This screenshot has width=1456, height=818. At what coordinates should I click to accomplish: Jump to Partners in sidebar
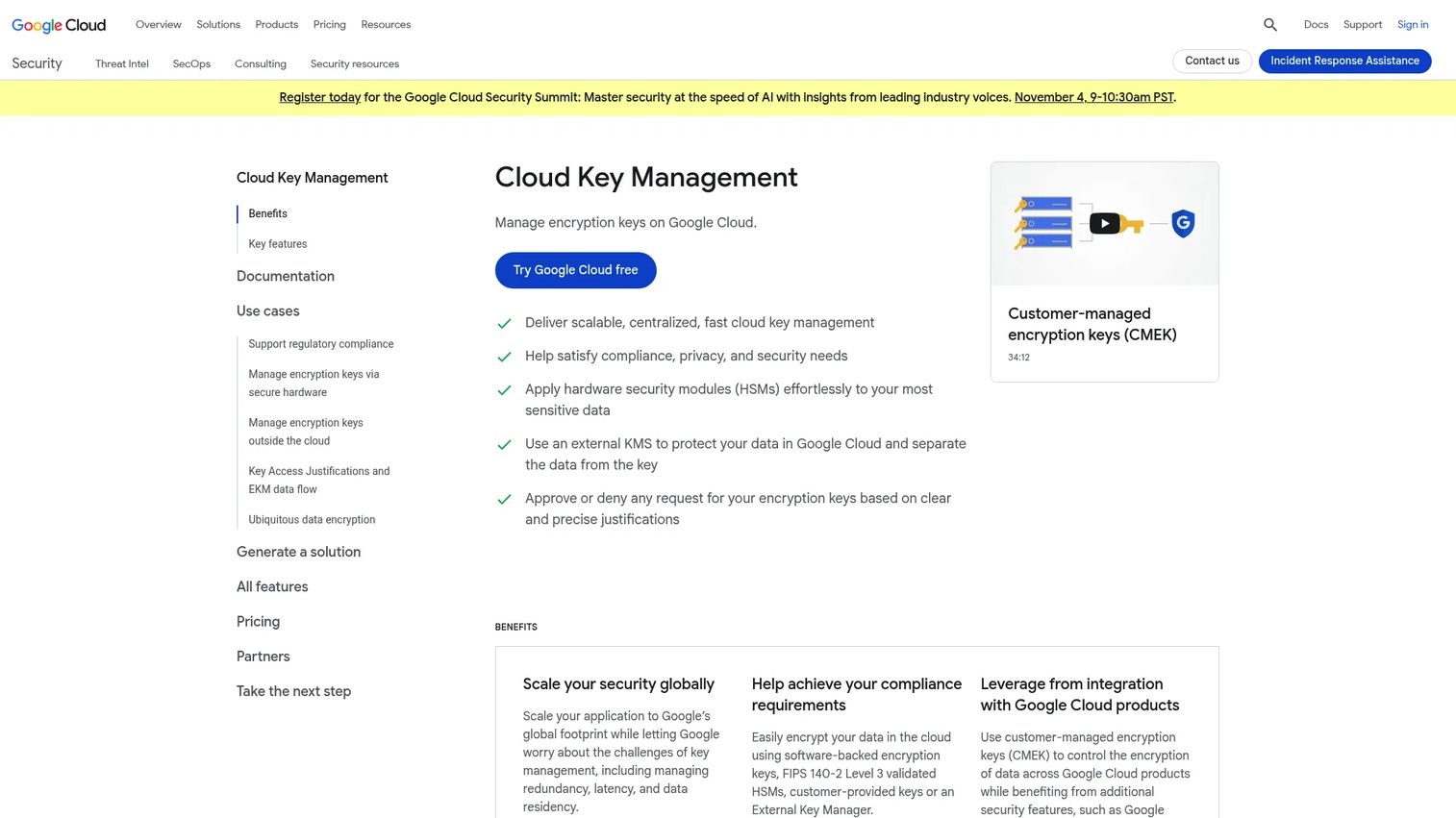pyautogui.click(x=264, y=657)
